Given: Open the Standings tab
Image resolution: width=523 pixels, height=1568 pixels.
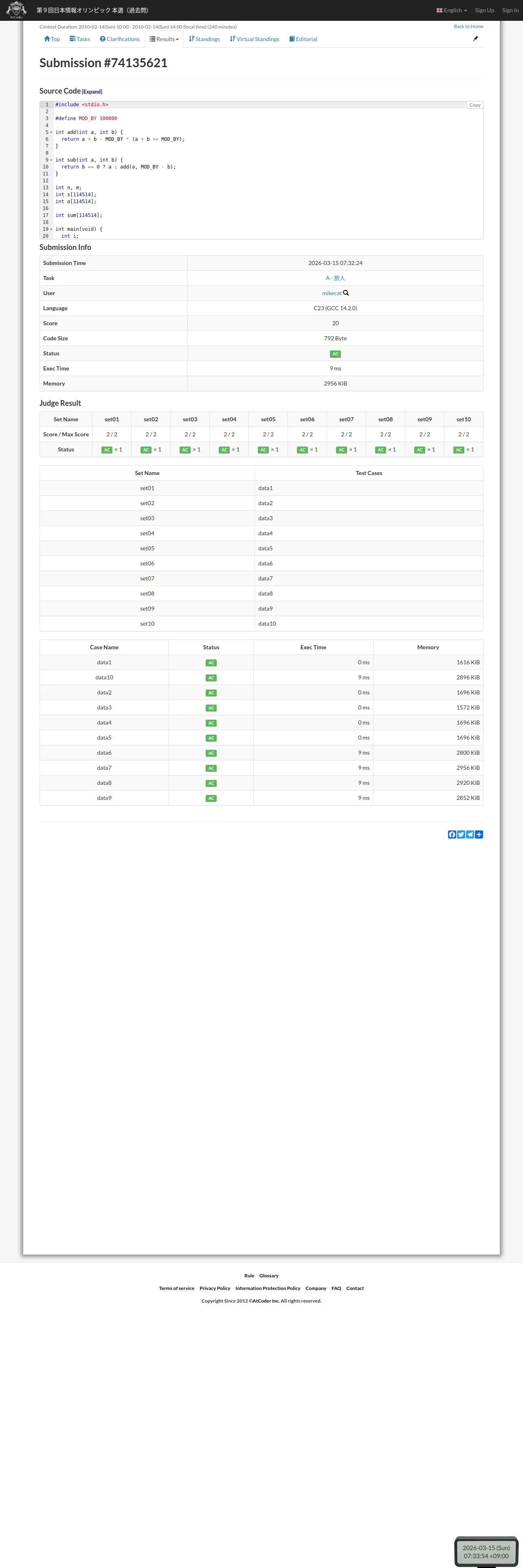Looking at the screenshot, I should click(x=204, y=39).
